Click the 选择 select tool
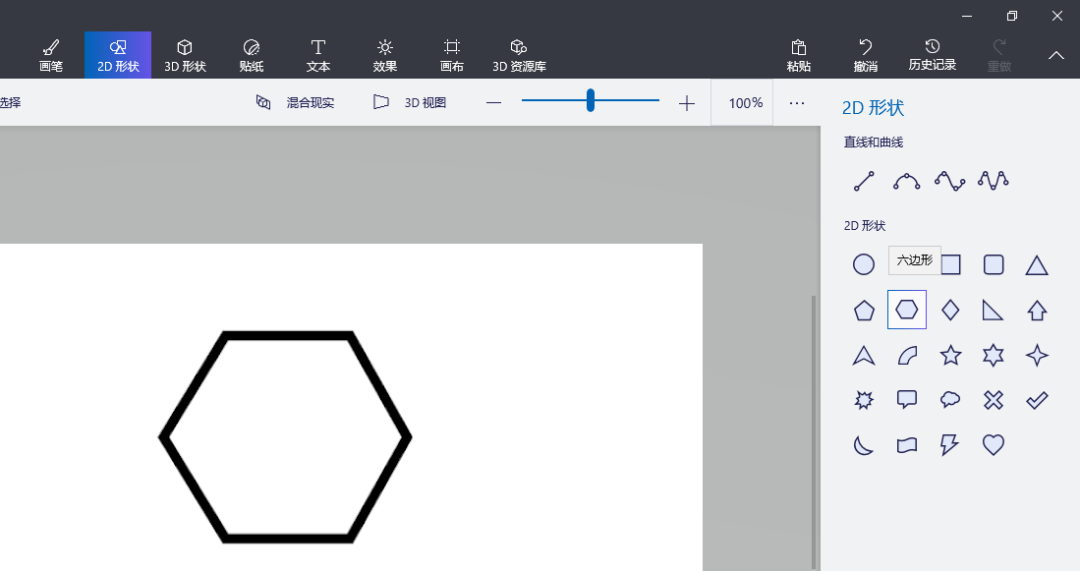This screenshot has width=1080, height=571. pos(10,103)
